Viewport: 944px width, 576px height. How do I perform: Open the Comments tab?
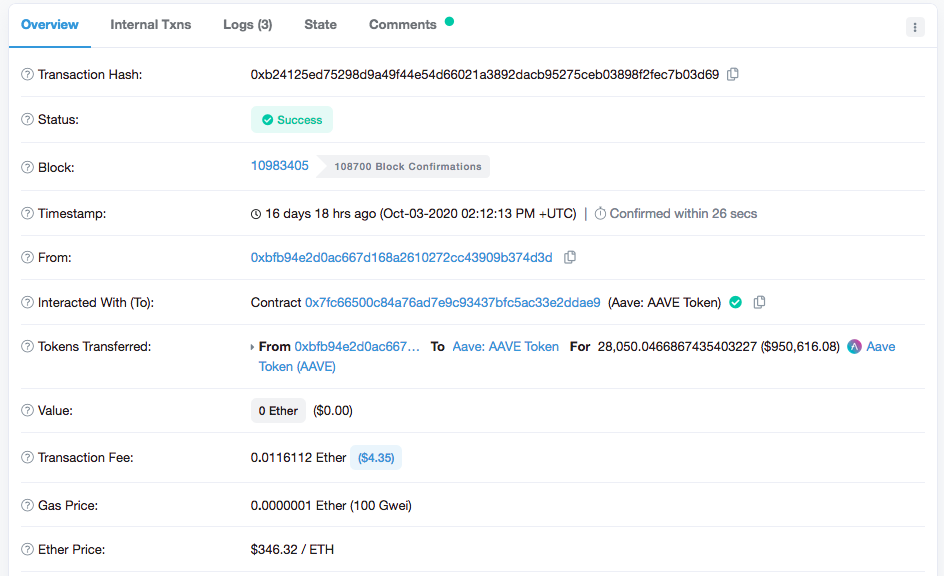point(403,25)
